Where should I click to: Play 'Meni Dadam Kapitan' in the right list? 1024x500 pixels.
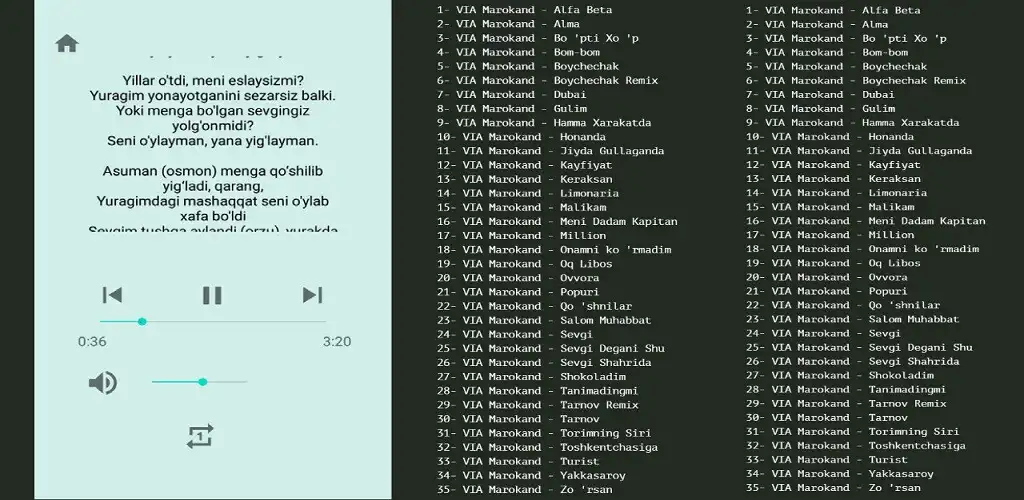[865, 221]
